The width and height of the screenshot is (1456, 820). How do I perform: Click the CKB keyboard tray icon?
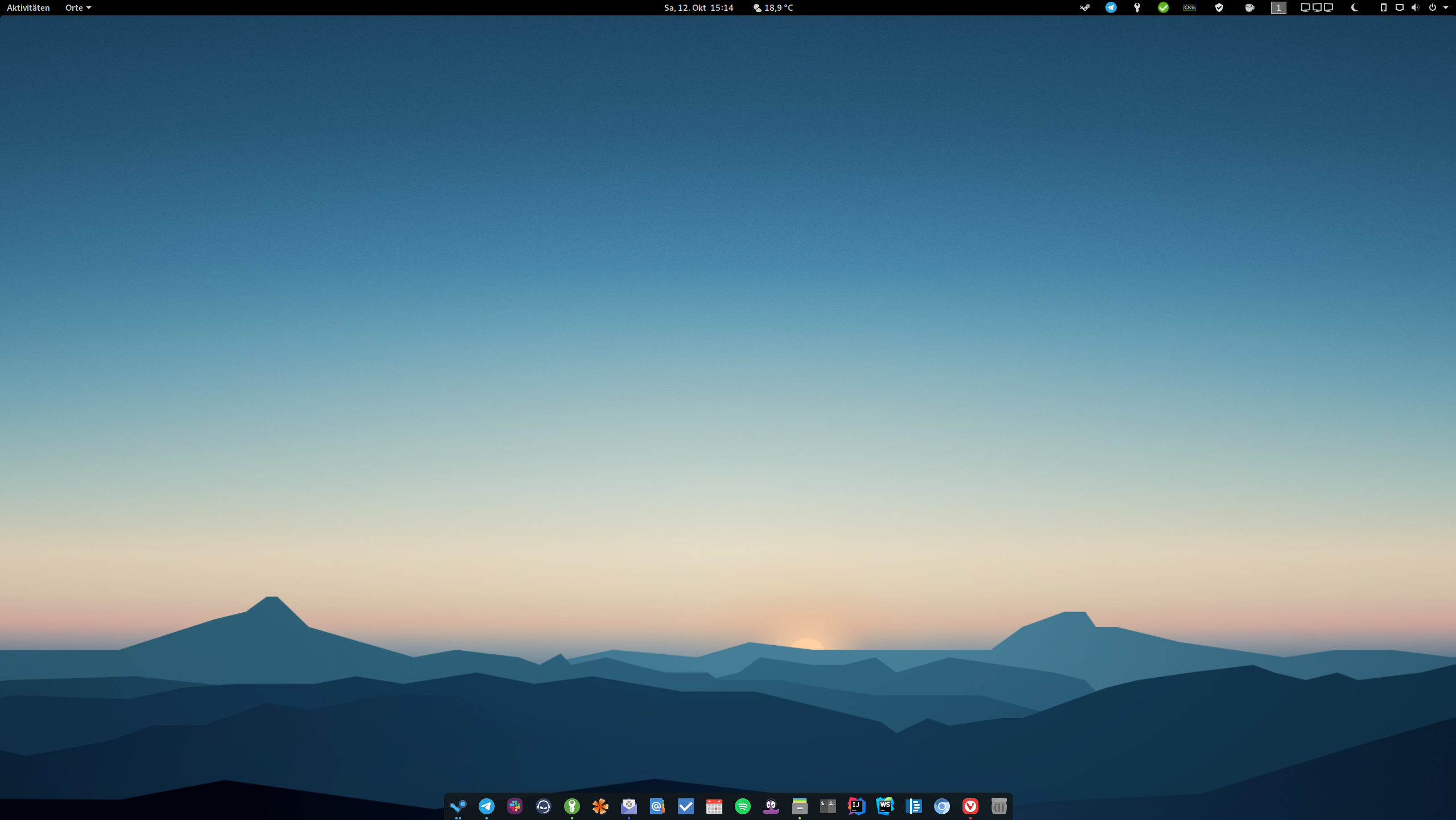point(1190,7)
